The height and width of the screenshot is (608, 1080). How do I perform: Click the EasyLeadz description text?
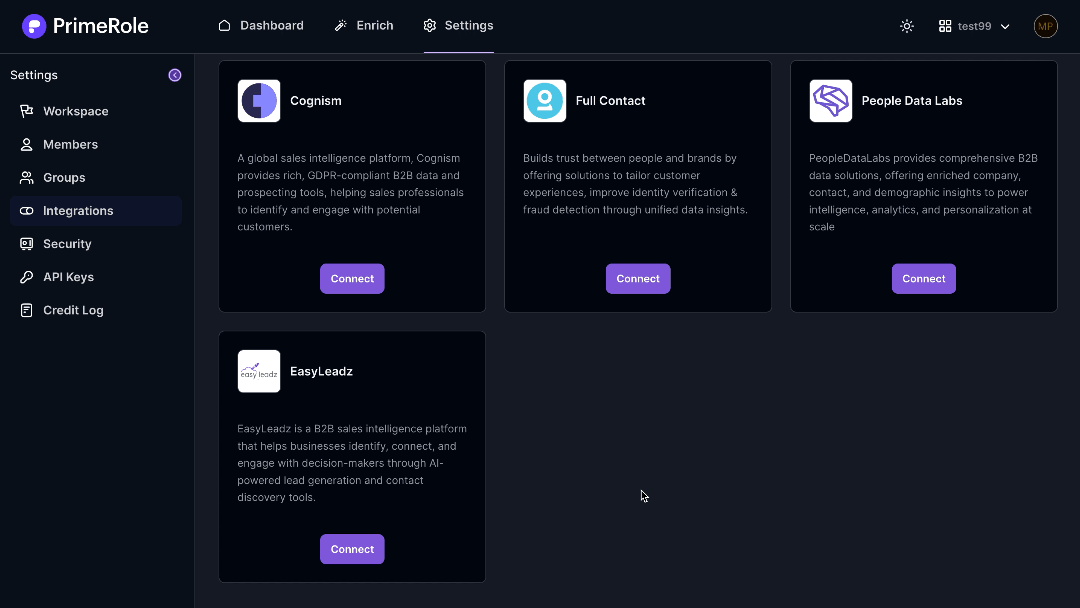click(x=352, y=463)
